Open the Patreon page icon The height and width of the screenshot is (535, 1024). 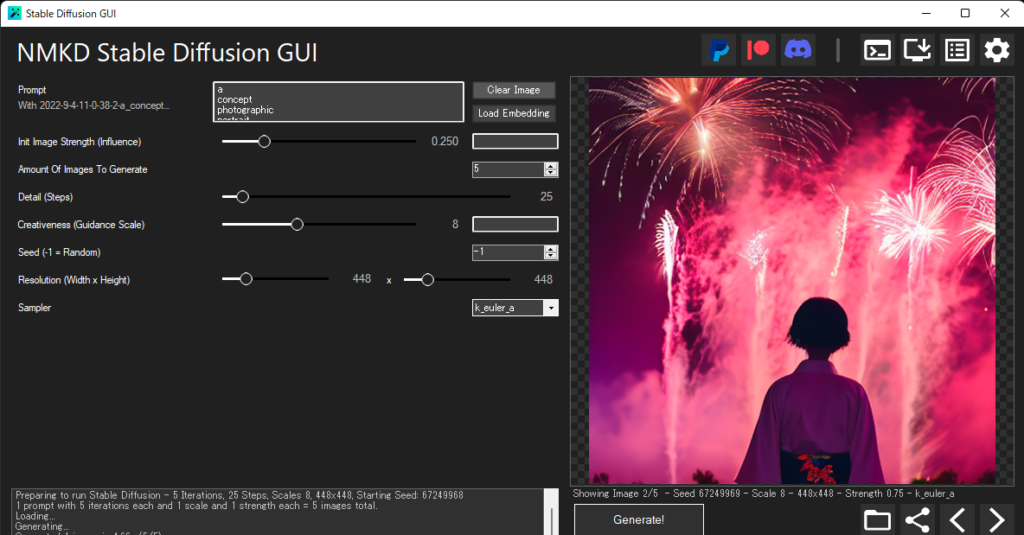click(759, 50)
